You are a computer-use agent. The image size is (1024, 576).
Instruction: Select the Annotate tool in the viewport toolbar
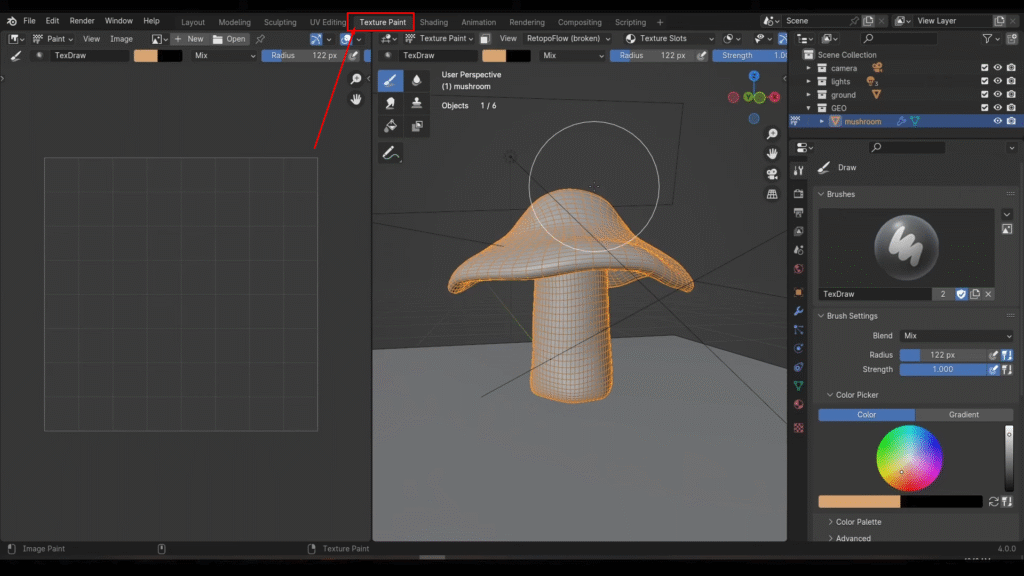coord(390,153)
